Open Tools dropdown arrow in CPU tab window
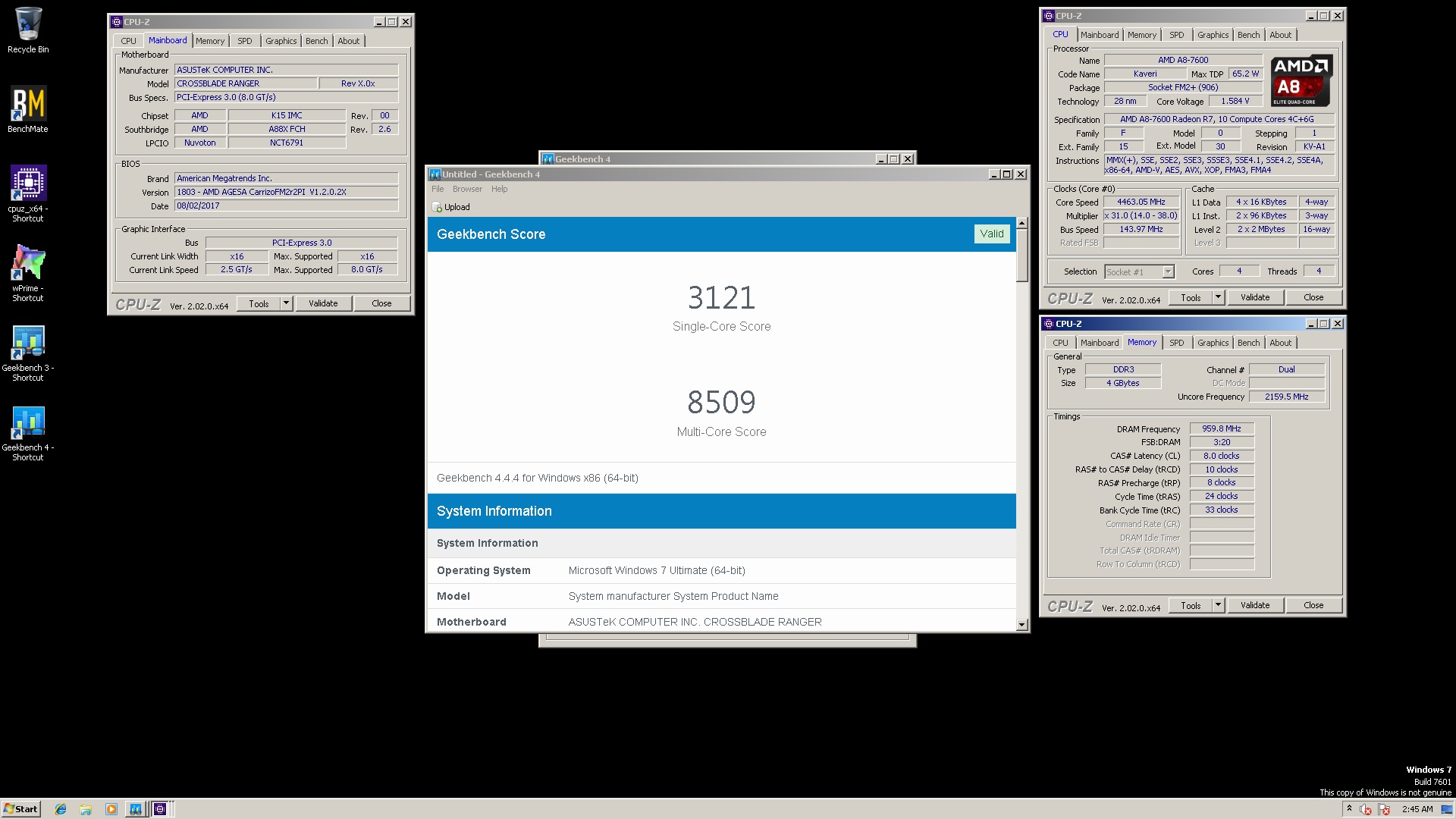This screenshot has height=819, width=1456. [1219, 297]
